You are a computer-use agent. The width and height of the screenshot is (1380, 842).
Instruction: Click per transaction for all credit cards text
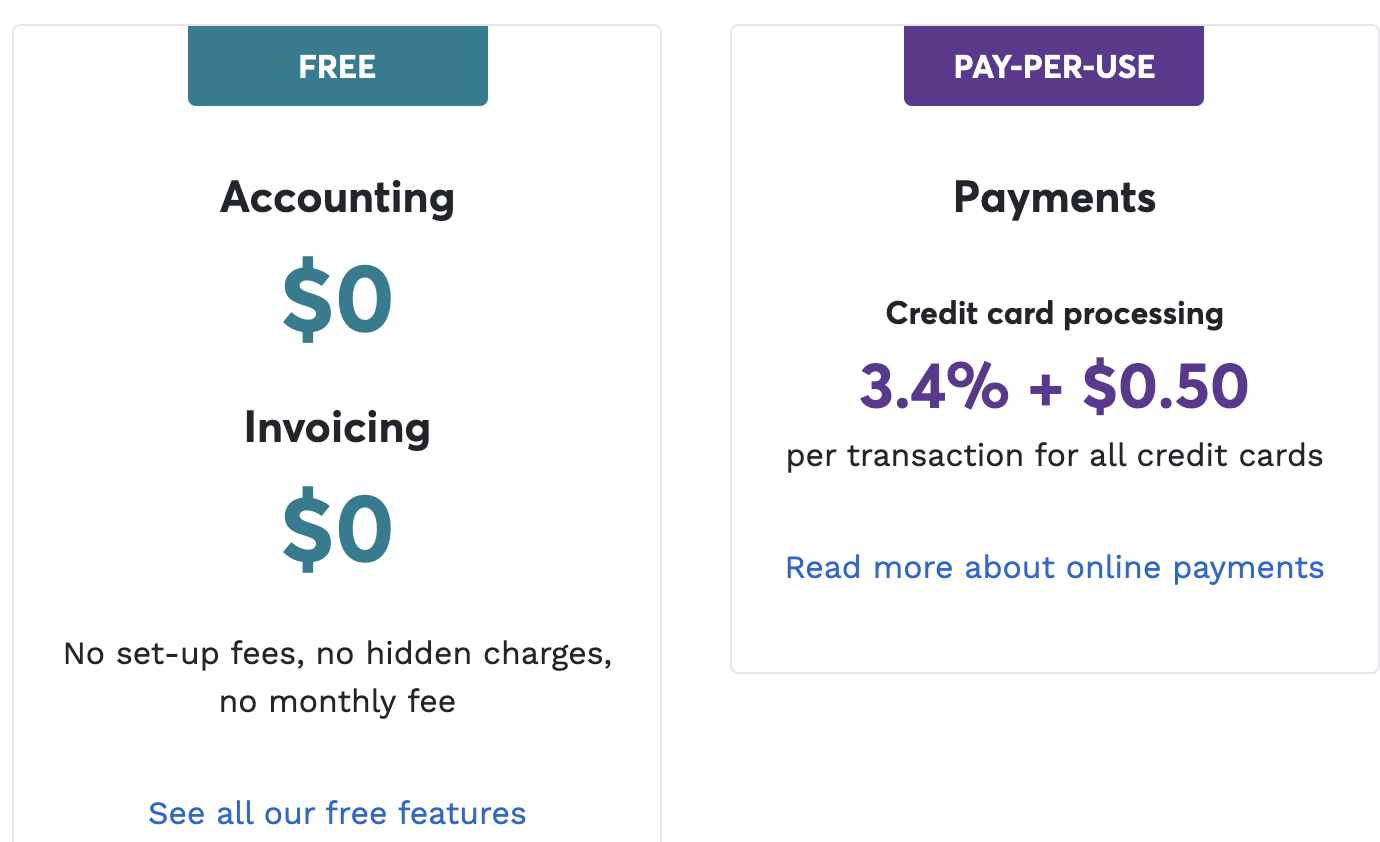pos(1055,456)
